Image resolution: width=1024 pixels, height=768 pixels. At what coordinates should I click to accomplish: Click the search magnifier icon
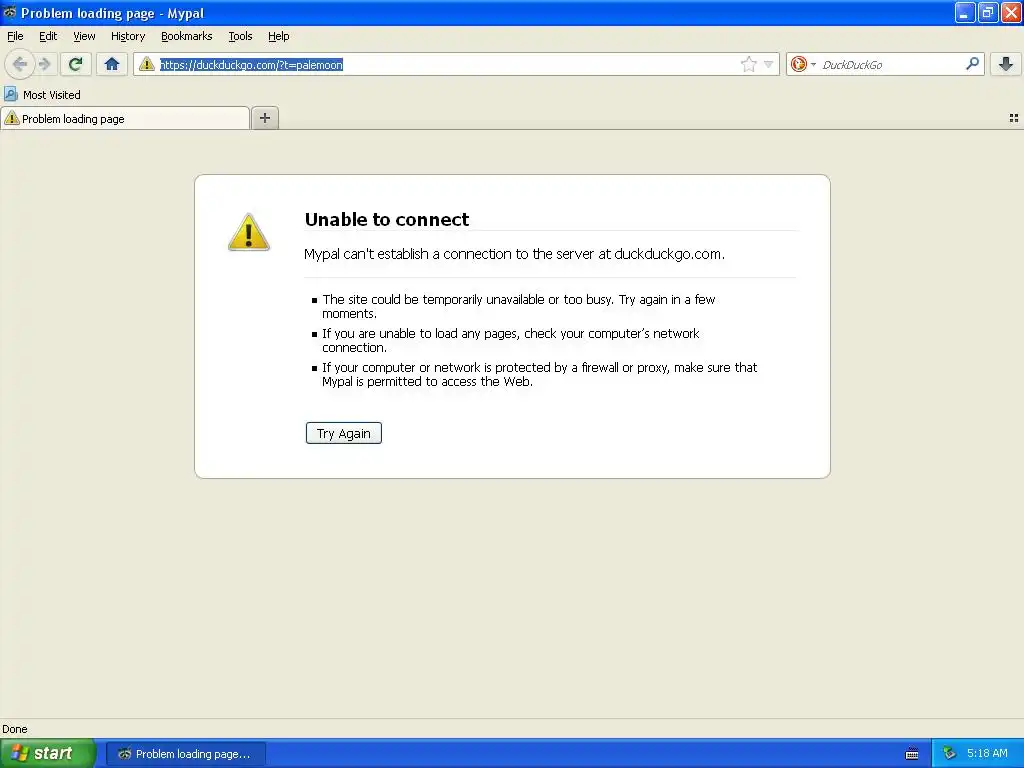pyautogui.click(x=972, y=64)
